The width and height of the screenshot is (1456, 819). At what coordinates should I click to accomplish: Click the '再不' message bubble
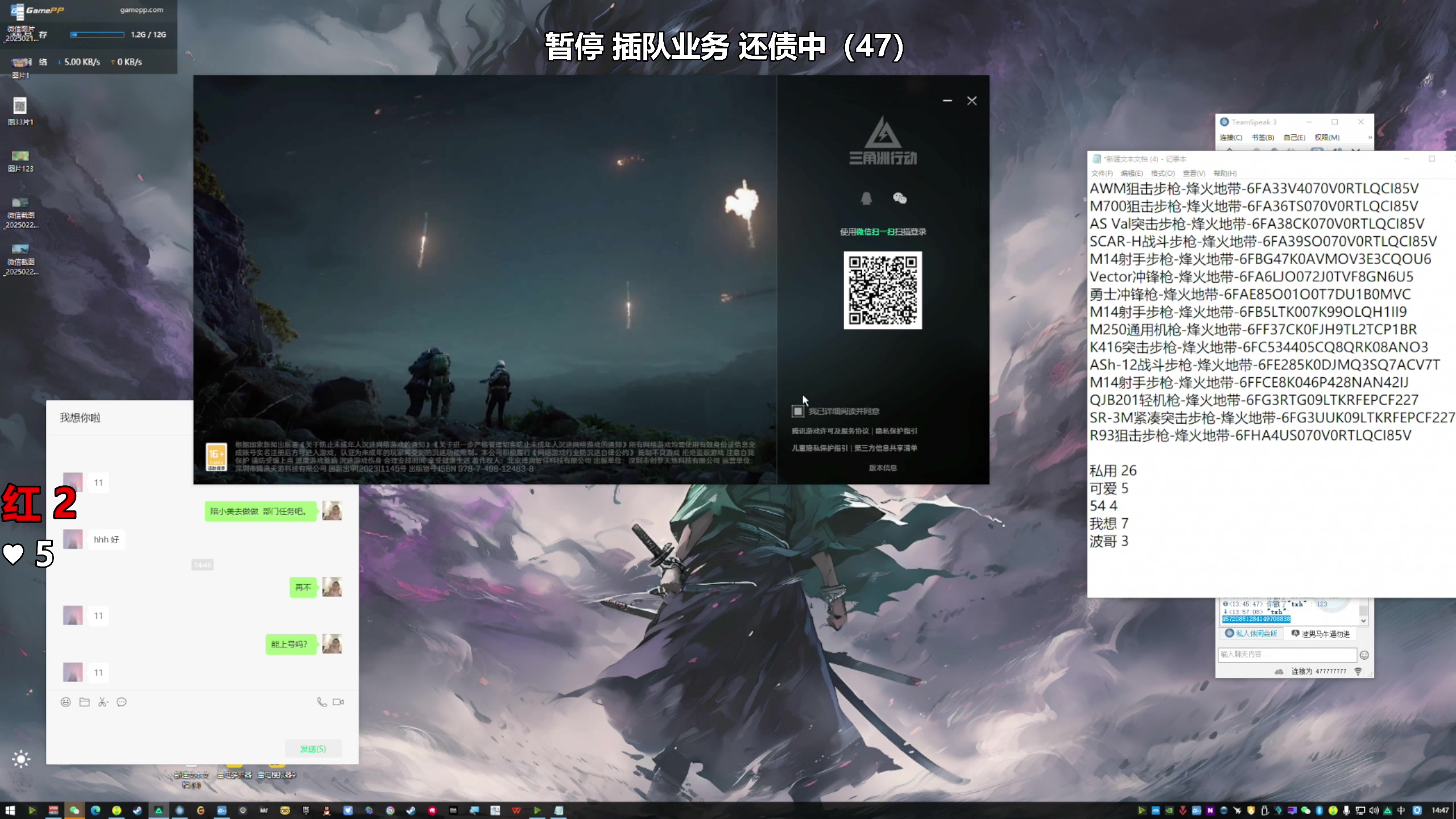click(303, 587)
